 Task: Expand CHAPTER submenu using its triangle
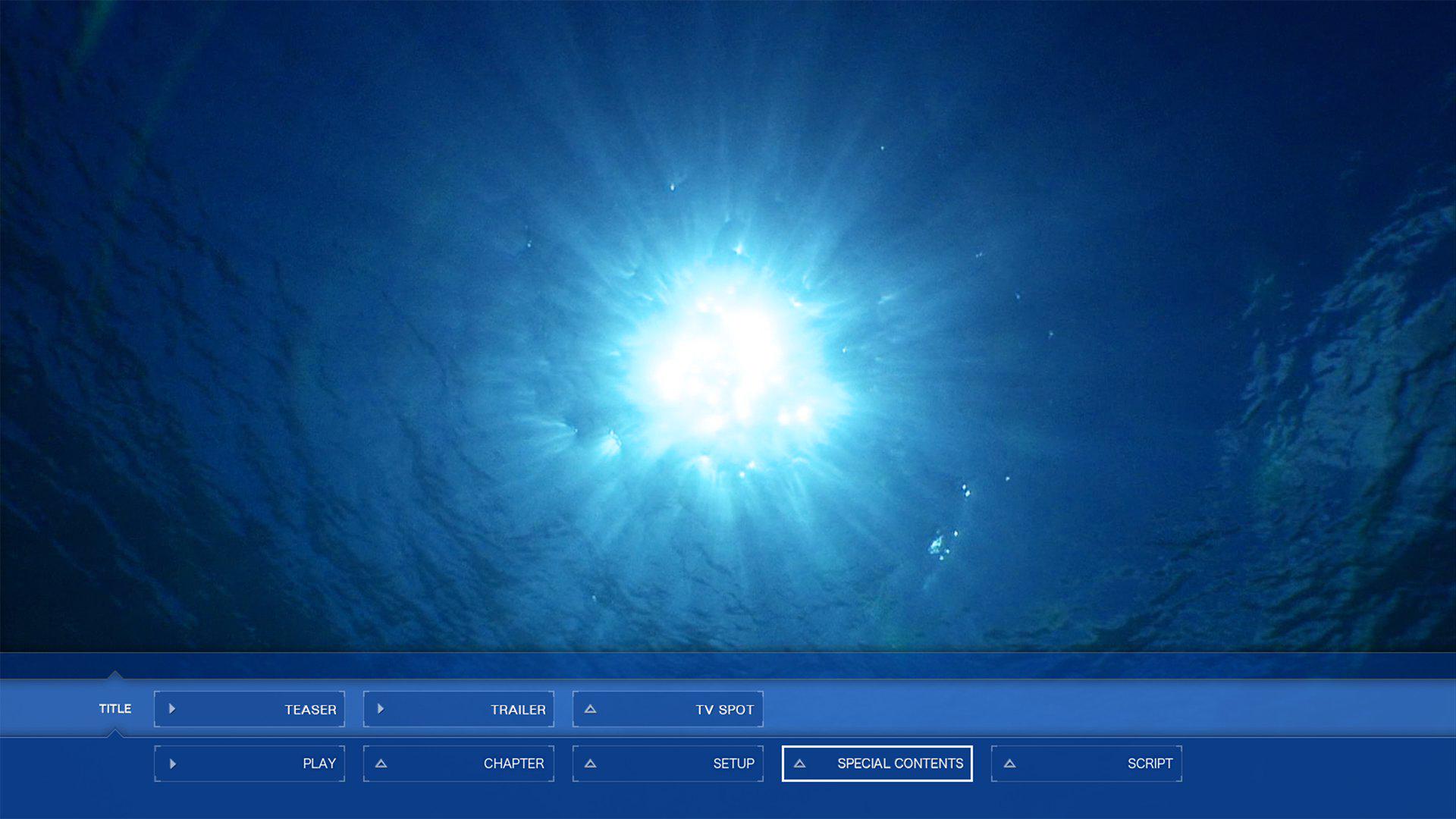click(x=381, y=764)
